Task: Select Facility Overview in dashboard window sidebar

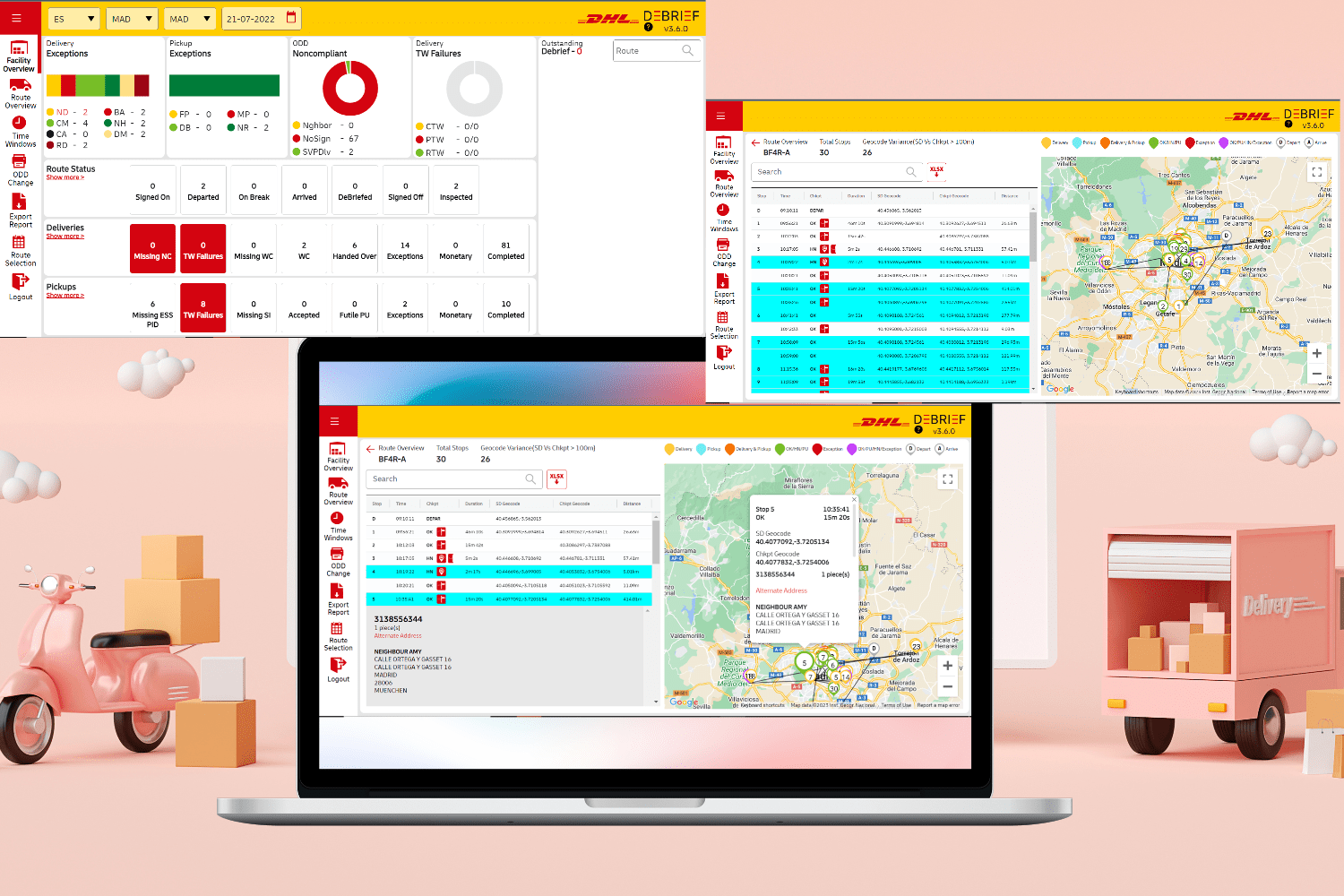Action: (20, 56)
